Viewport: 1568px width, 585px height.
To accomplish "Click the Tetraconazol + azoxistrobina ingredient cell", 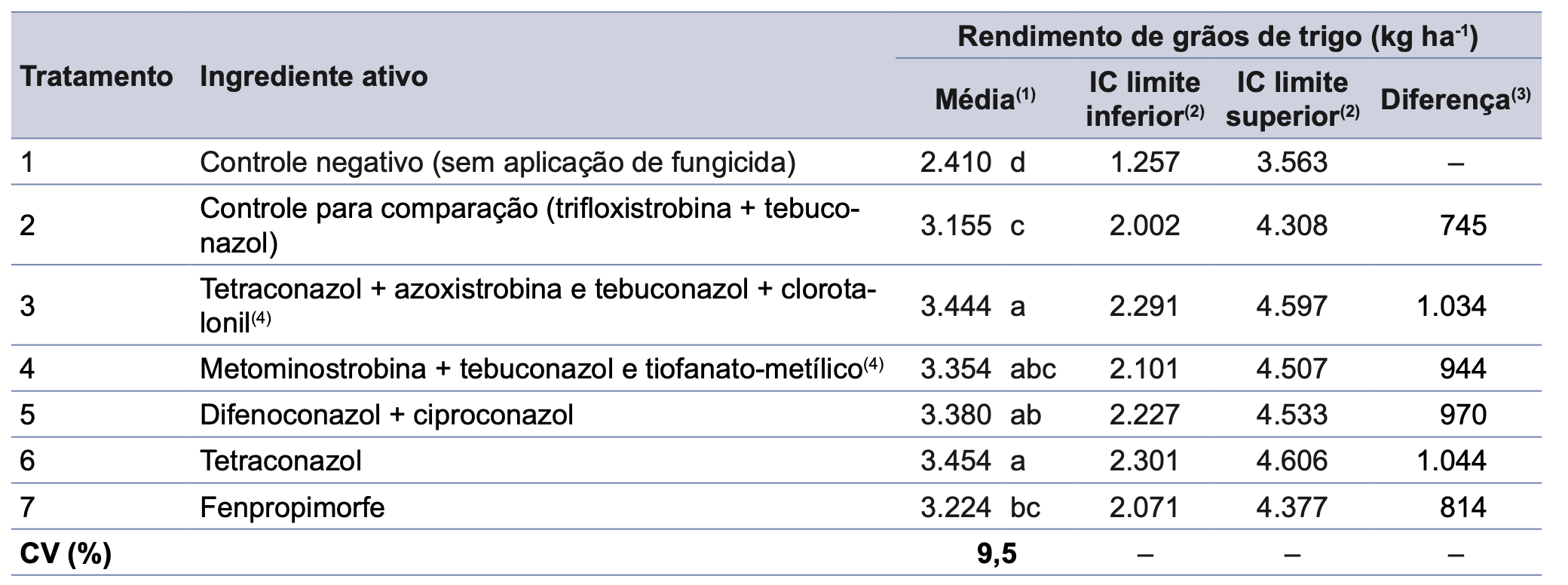I will 537,305.
